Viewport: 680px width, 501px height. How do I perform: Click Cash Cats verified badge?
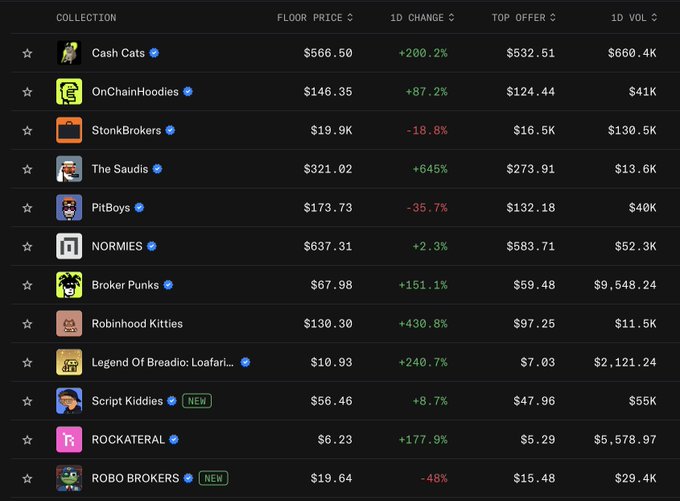coord(154,53)
